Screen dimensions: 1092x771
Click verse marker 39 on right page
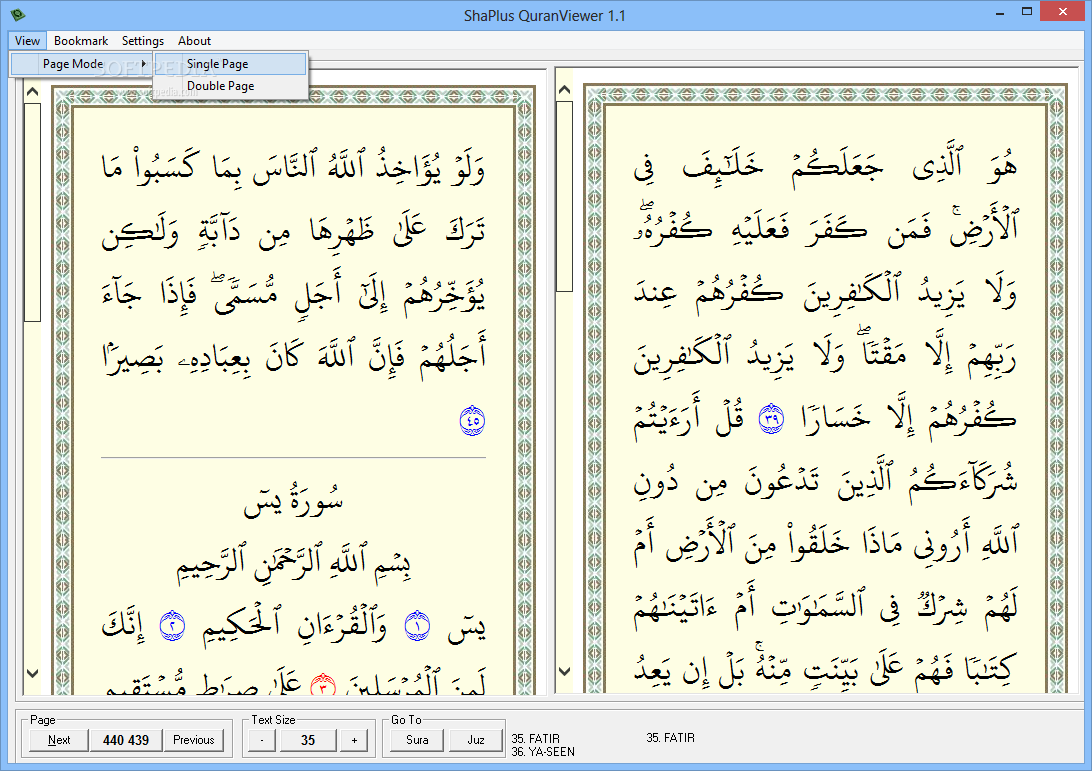[x=771, y=419]
